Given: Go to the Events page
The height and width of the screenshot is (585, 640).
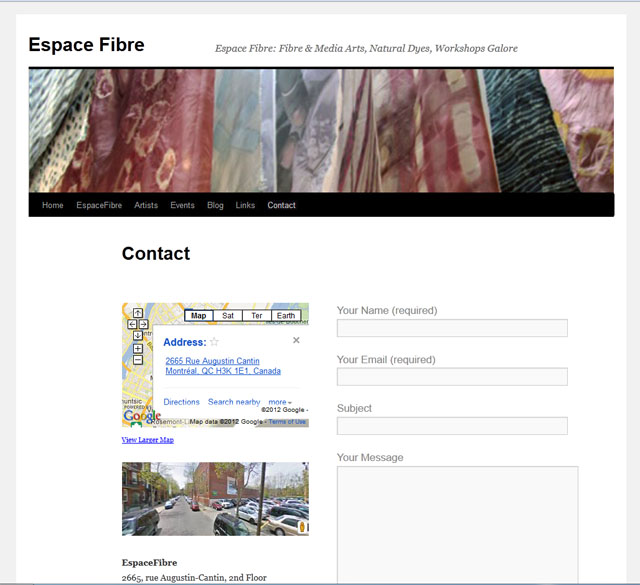Looking at the screenshot, I should pyautogui.click(x=182, y=205).
